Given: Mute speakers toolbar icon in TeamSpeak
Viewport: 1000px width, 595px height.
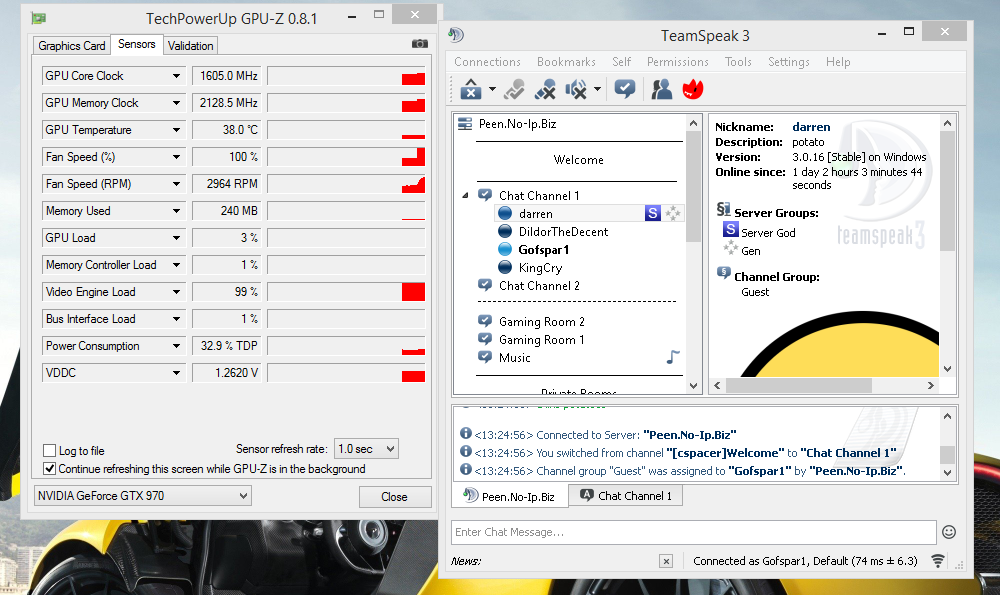Looking at the screenshot, I should [576, 89].
